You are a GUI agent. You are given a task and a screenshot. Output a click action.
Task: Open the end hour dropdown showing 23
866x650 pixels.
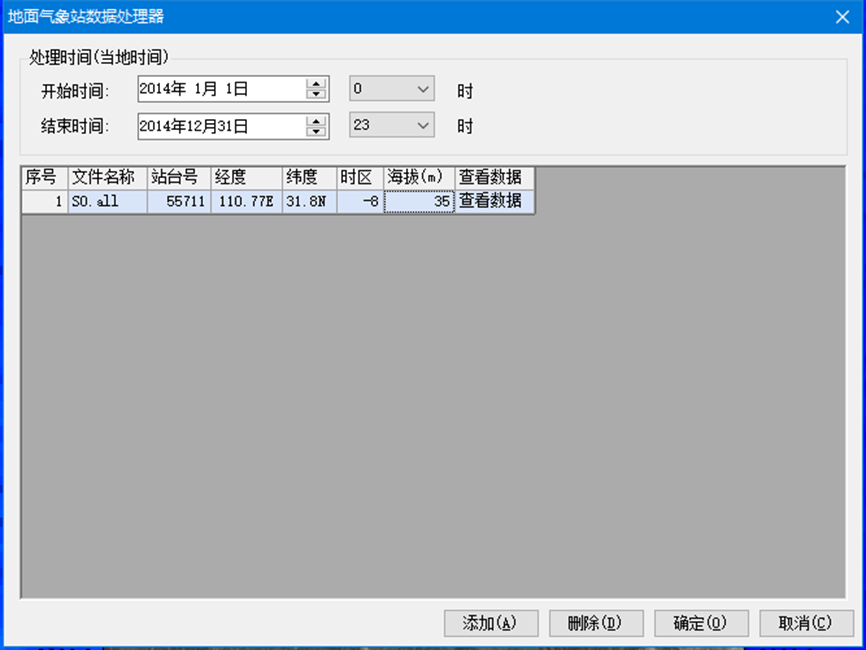click(391, 126)
